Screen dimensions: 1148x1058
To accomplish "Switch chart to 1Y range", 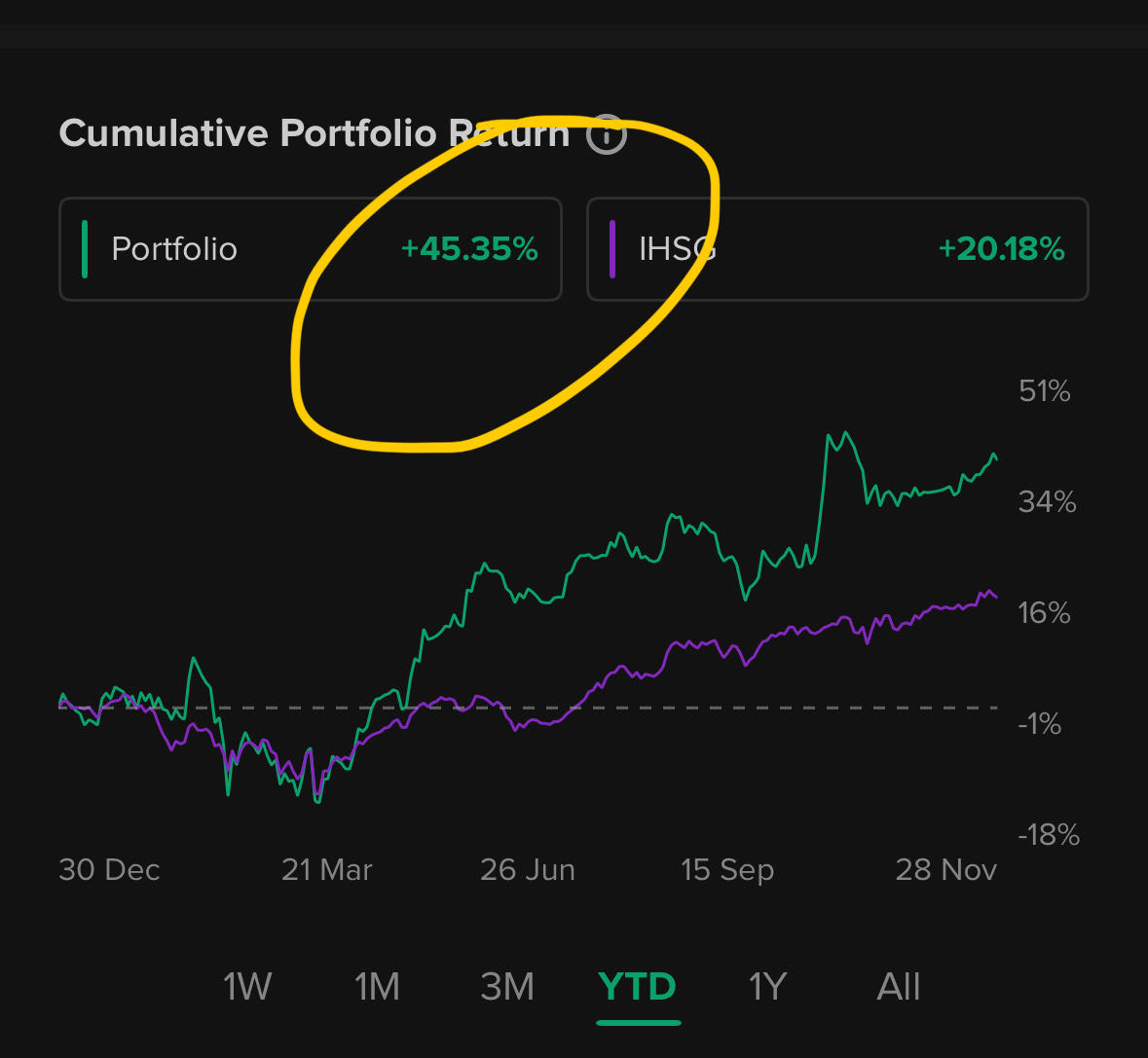I will point(766,987).
